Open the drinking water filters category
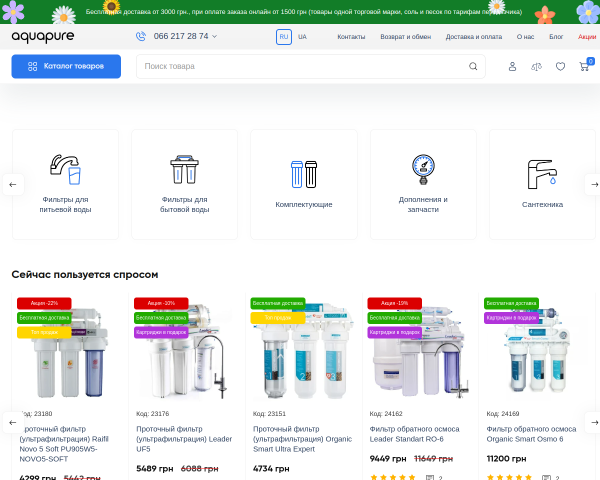This screenshot has width=600, height=480. pyautogui.click(x=65, y=184)
